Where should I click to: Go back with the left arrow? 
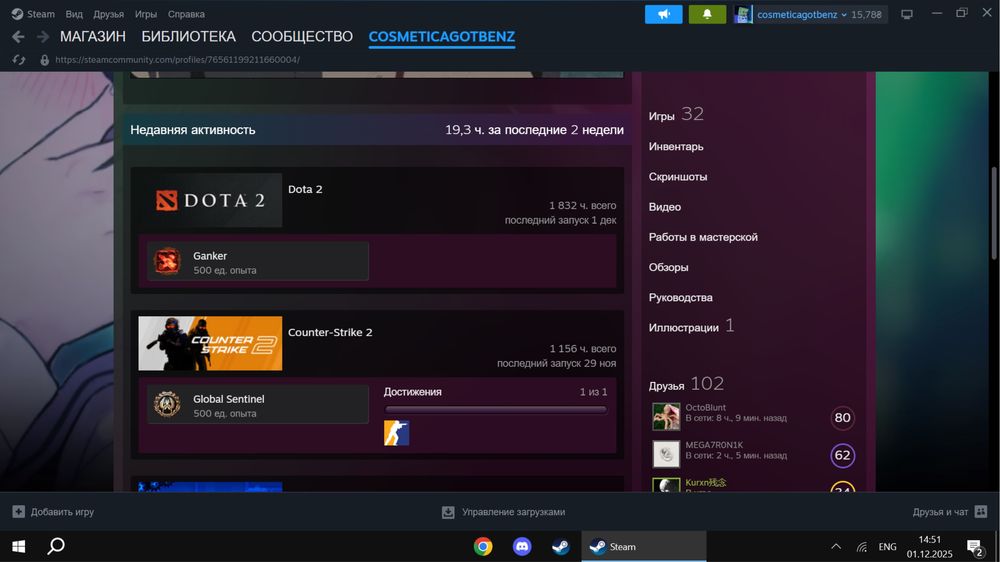pos(18,37)
